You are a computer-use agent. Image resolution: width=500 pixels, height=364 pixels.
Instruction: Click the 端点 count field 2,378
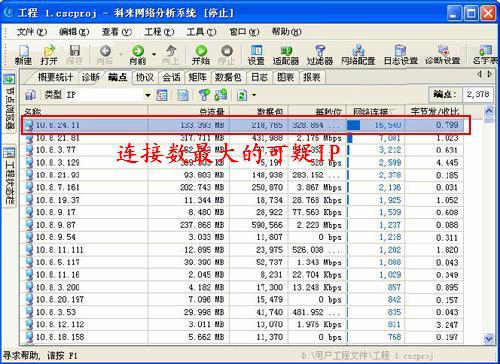(x=478, y=95)
